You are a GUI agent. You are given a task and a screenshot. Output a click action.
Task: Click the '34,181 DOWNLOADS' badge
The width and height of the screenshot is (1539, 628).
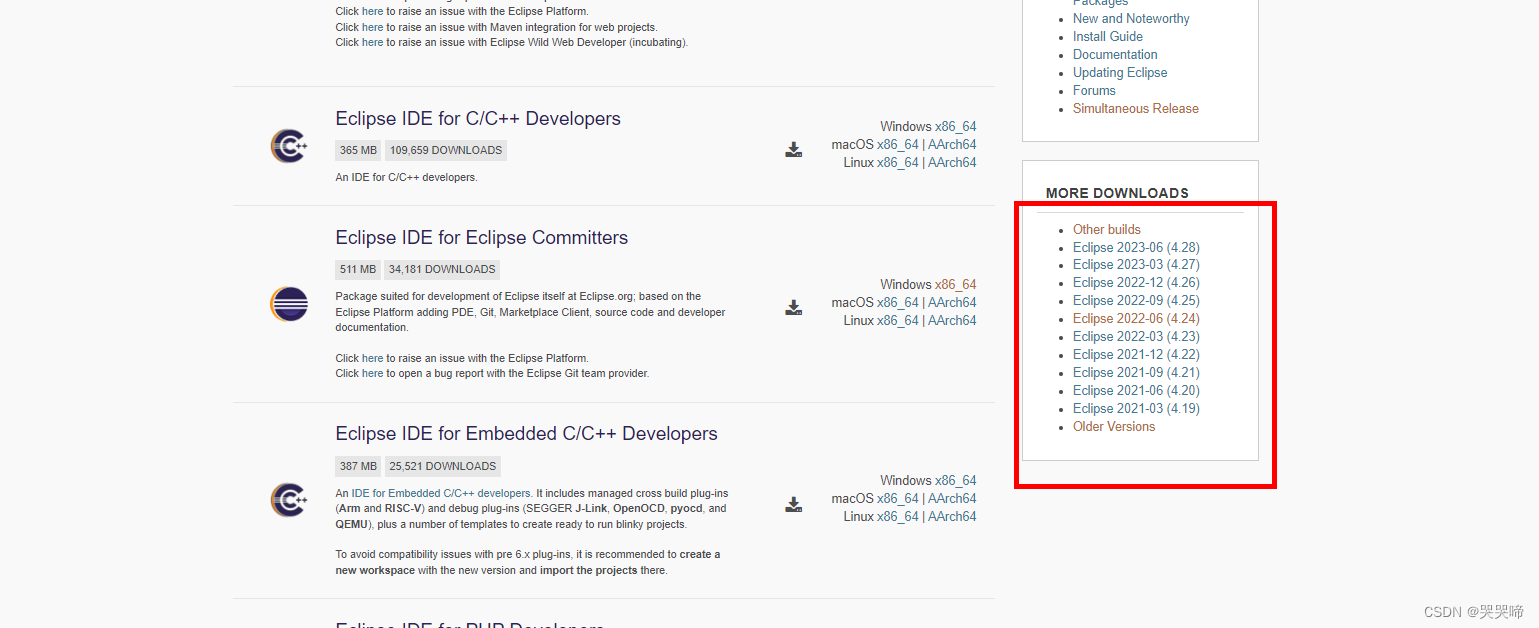click(x=442, y=269)
